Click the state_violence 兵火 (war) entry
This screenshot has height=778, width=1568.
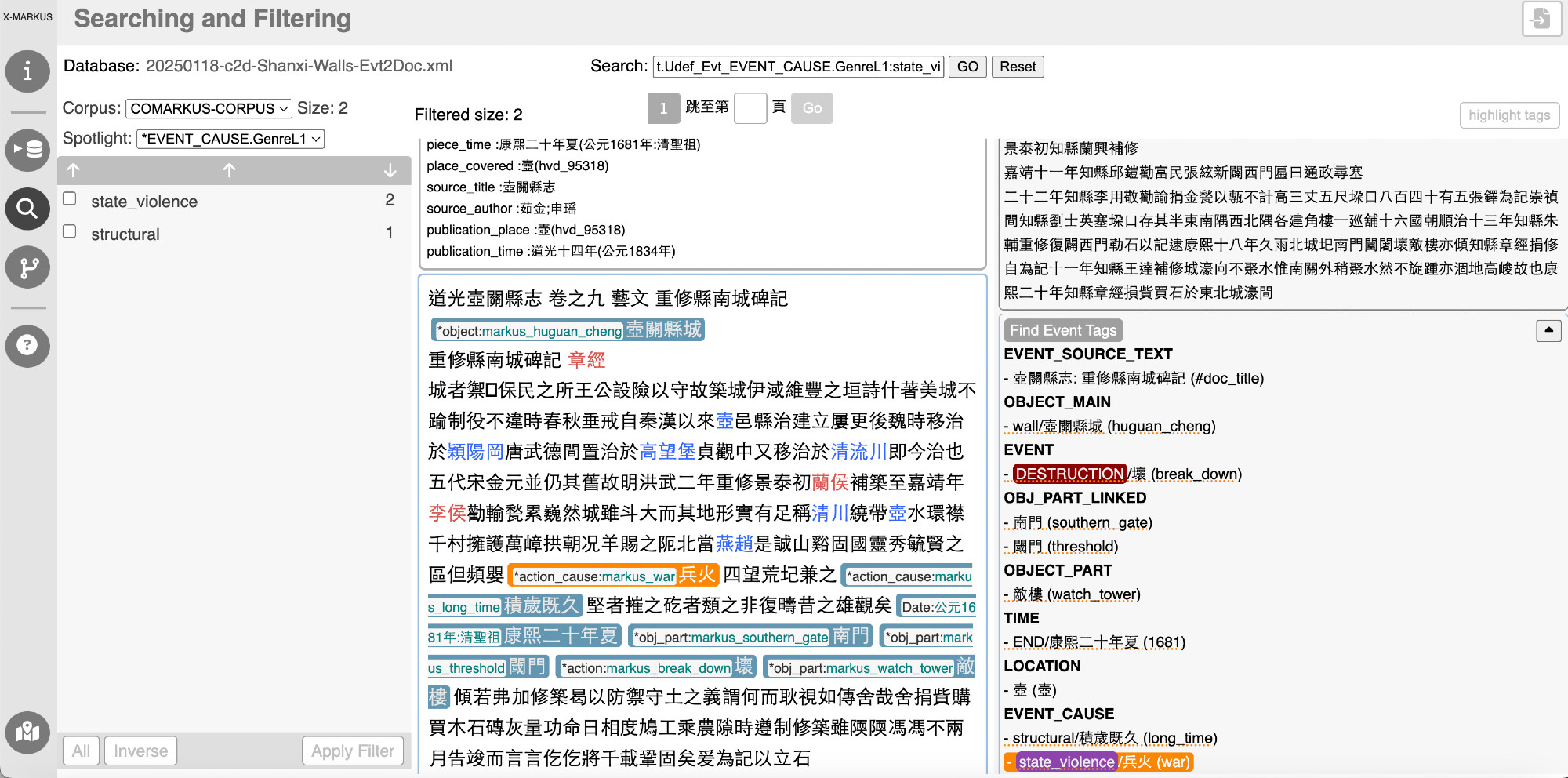(x=1098, y=762)
